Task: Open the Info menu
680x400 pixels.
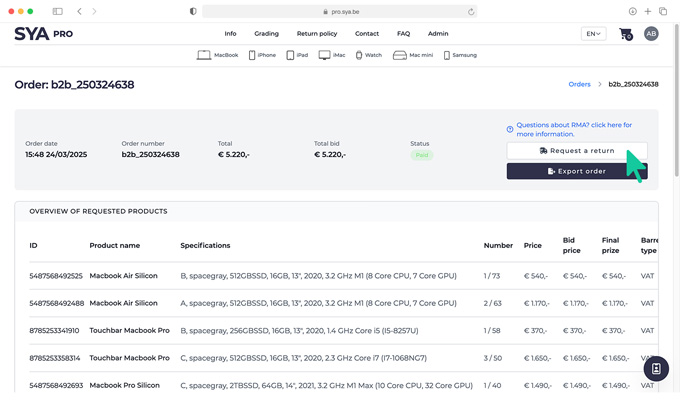Action: point(230,33)
